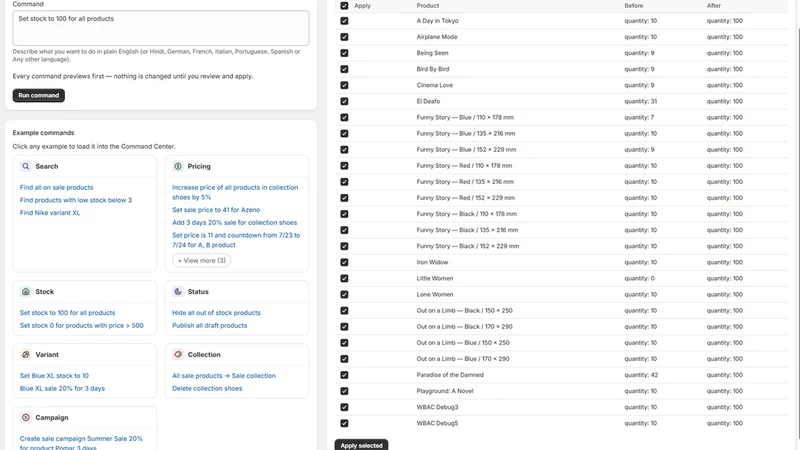Click Before cell quantity: 31

click(x=641, y=102)
